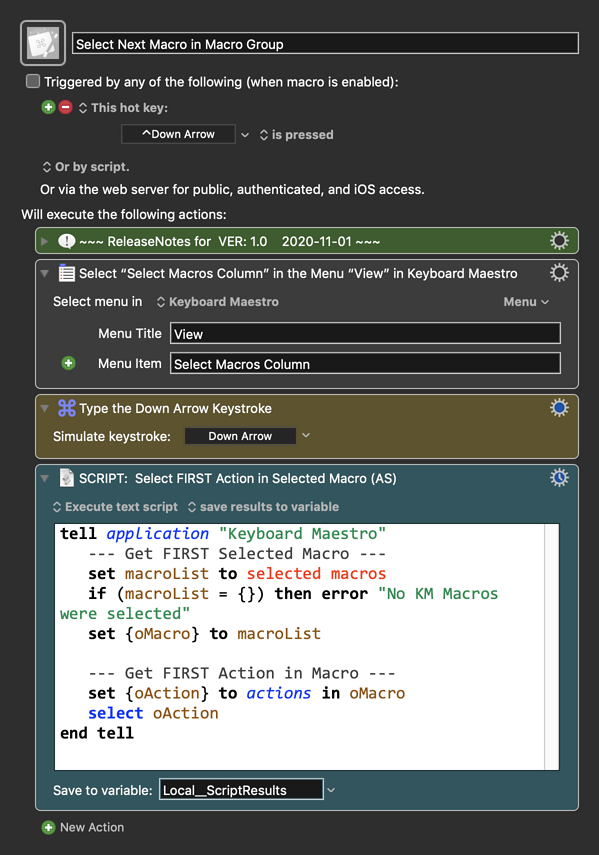
Task: Open the Menu dropdown in the Select menu action
Action: [x=526, y=302]
